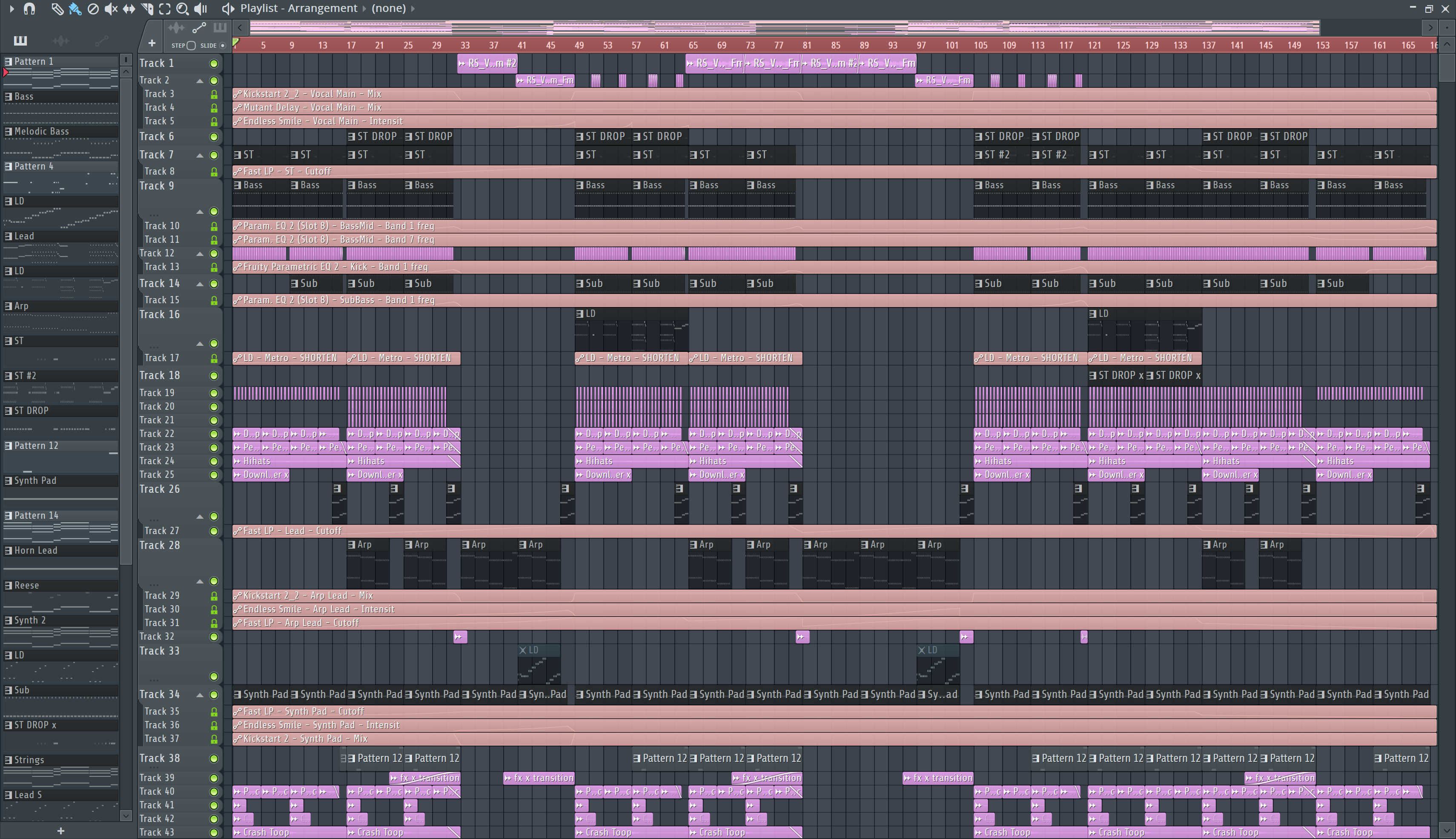Select the first LD - Metro - SHORTEN clip
The height and width of the screenshot is (839, 1456).
tap(289, 358)
